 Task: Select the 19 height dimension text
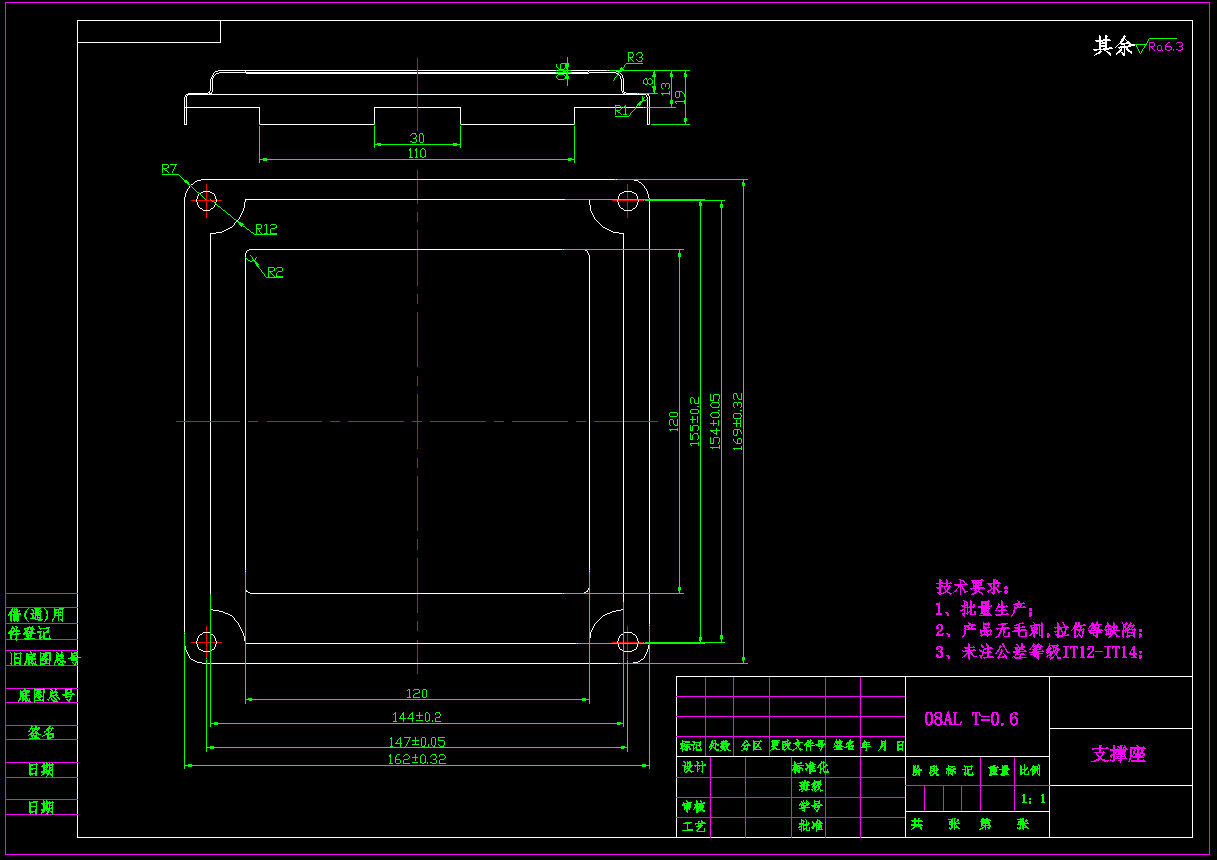679,97
